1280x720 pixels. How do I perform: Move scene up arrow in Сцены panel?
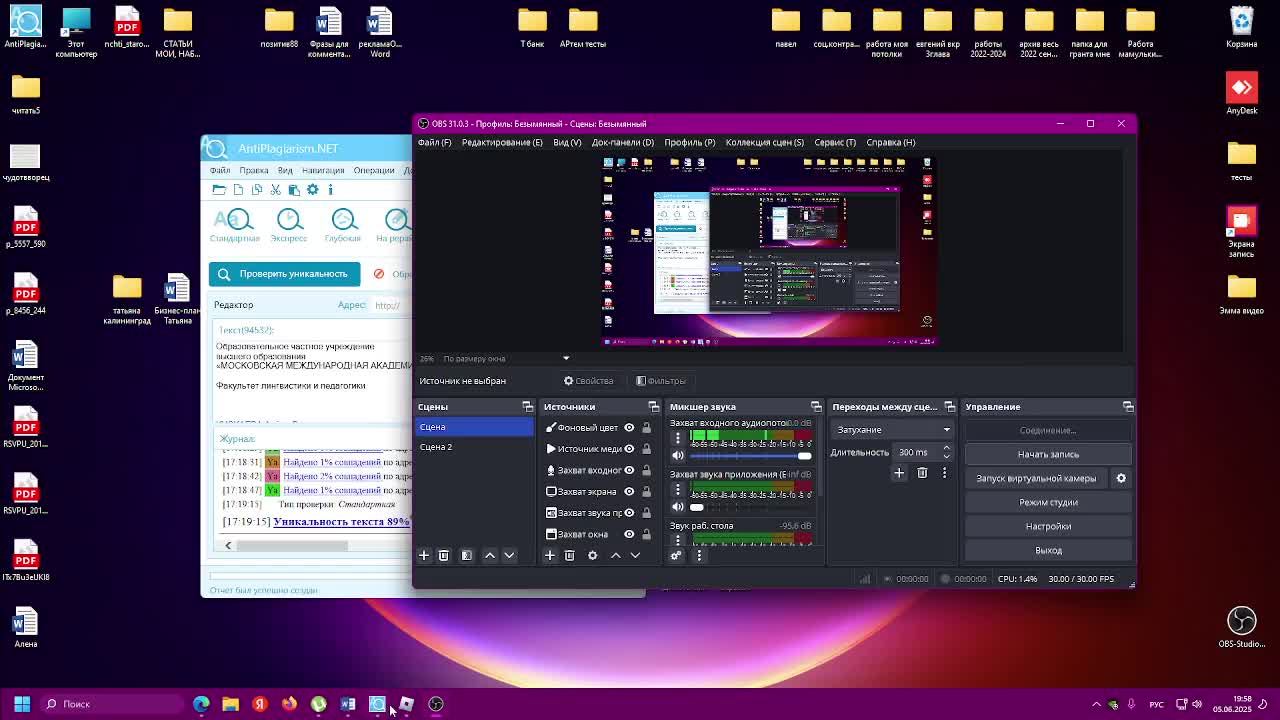click(490, 555)
